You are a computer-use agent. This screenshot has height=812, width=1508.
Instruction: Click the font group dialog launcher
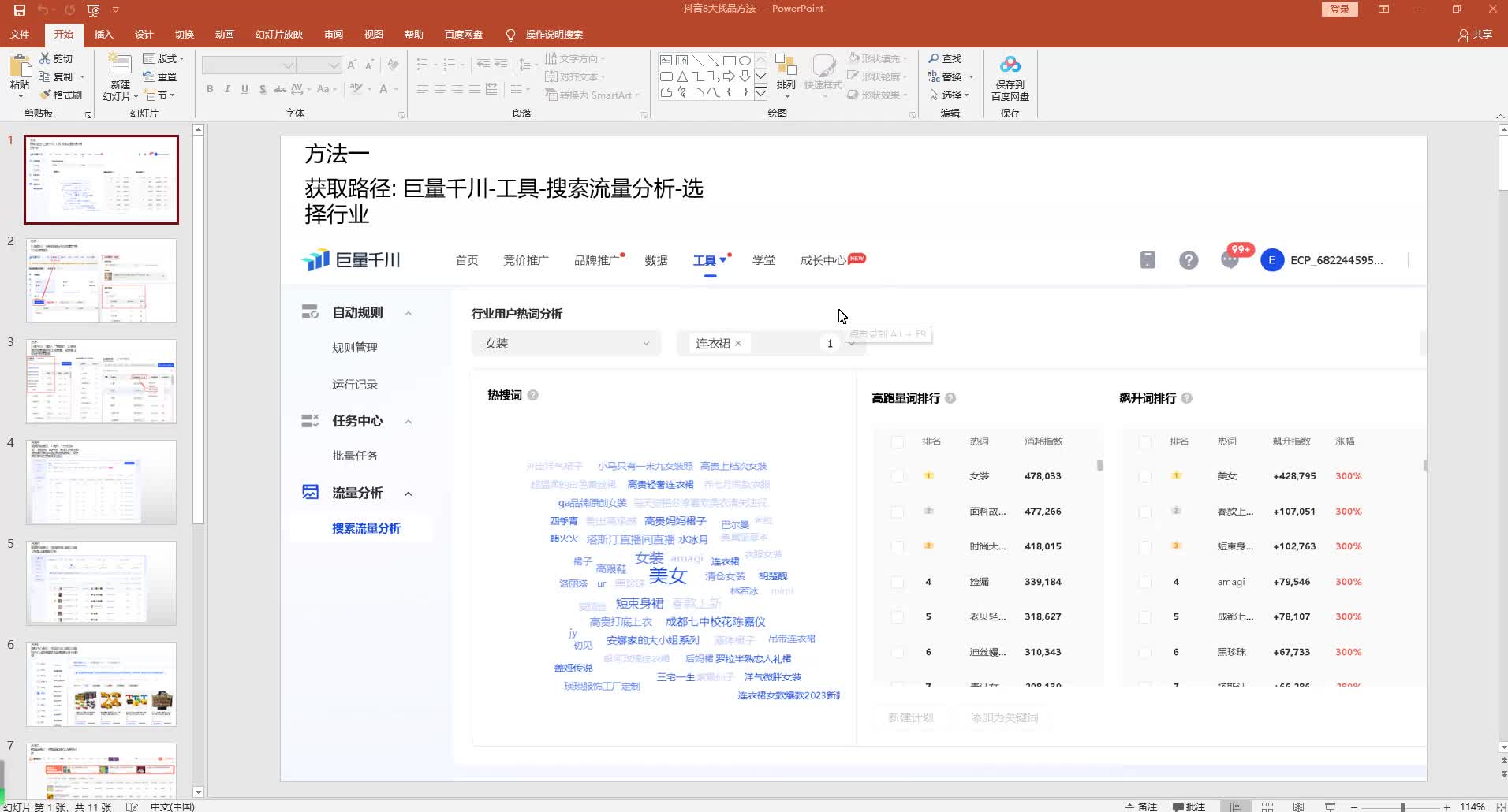pyautogui.click(x=401, y=115)
